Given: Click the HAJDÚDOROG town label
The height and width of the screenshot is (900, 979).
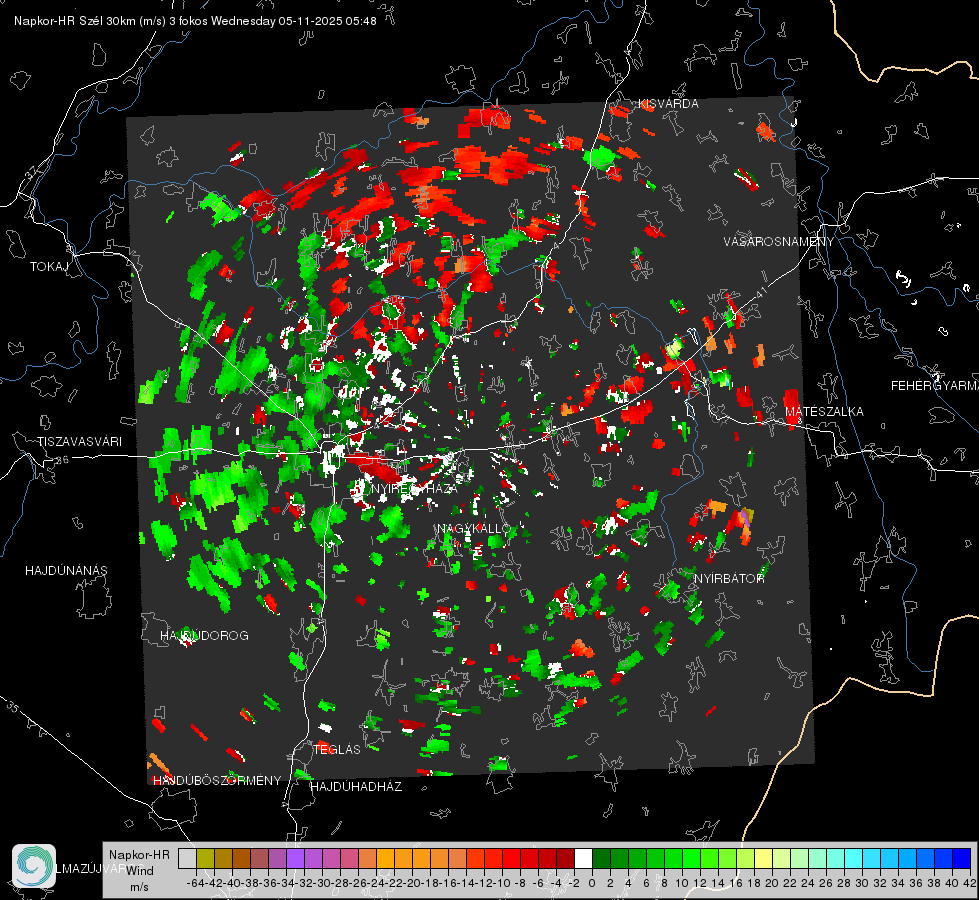Looking at the screenshot, I should [x=204, y=635].
